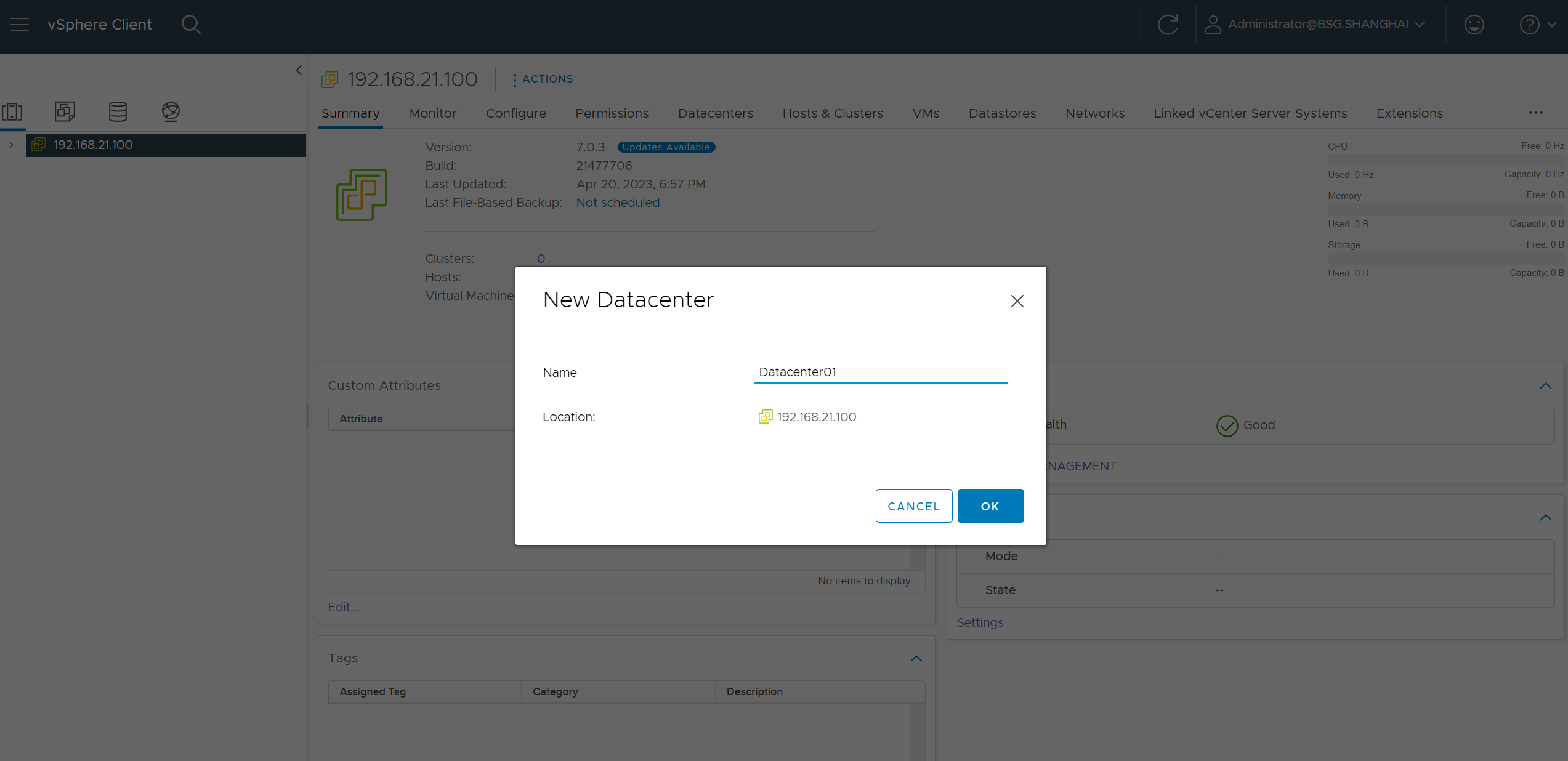Image resolution: width=1568 pixels, height=761 pixels.
Task: Switch to Hosts and Clusters inventory icon
Action: tap(12, 111)
